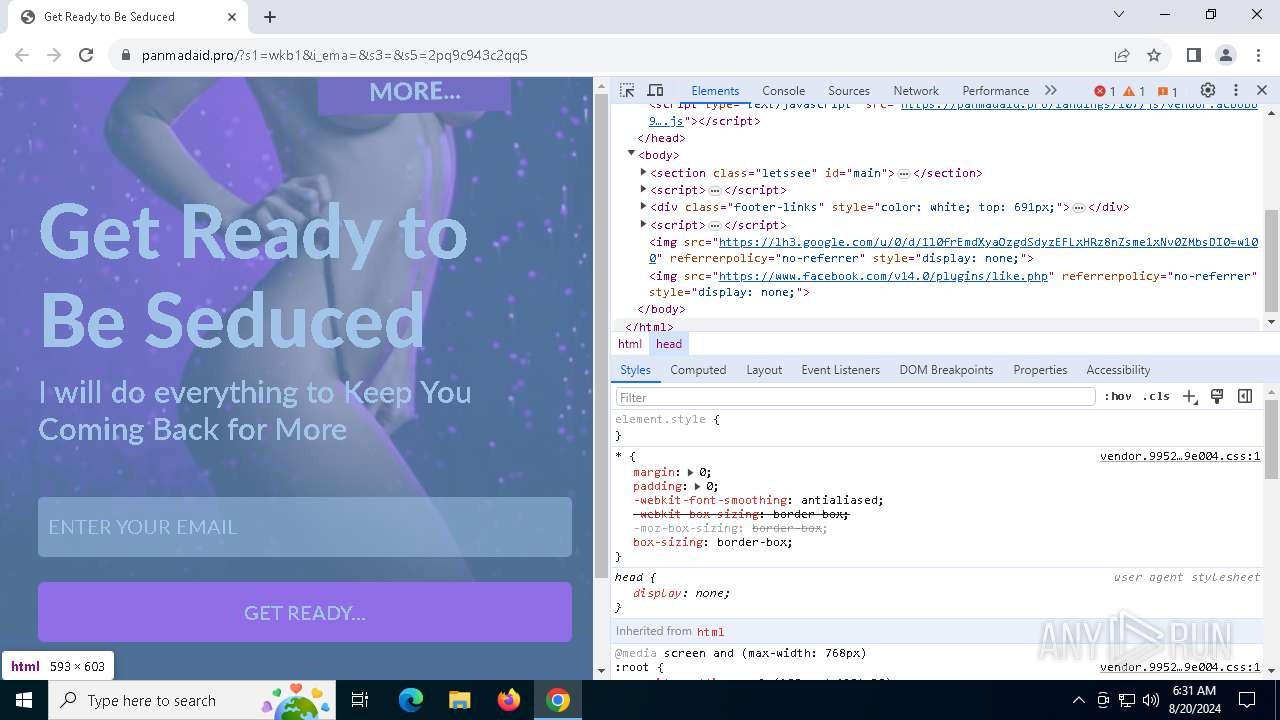Open File Explorer from taskbar
This screenshot has width=1280, height=720.
coord(459,700)
